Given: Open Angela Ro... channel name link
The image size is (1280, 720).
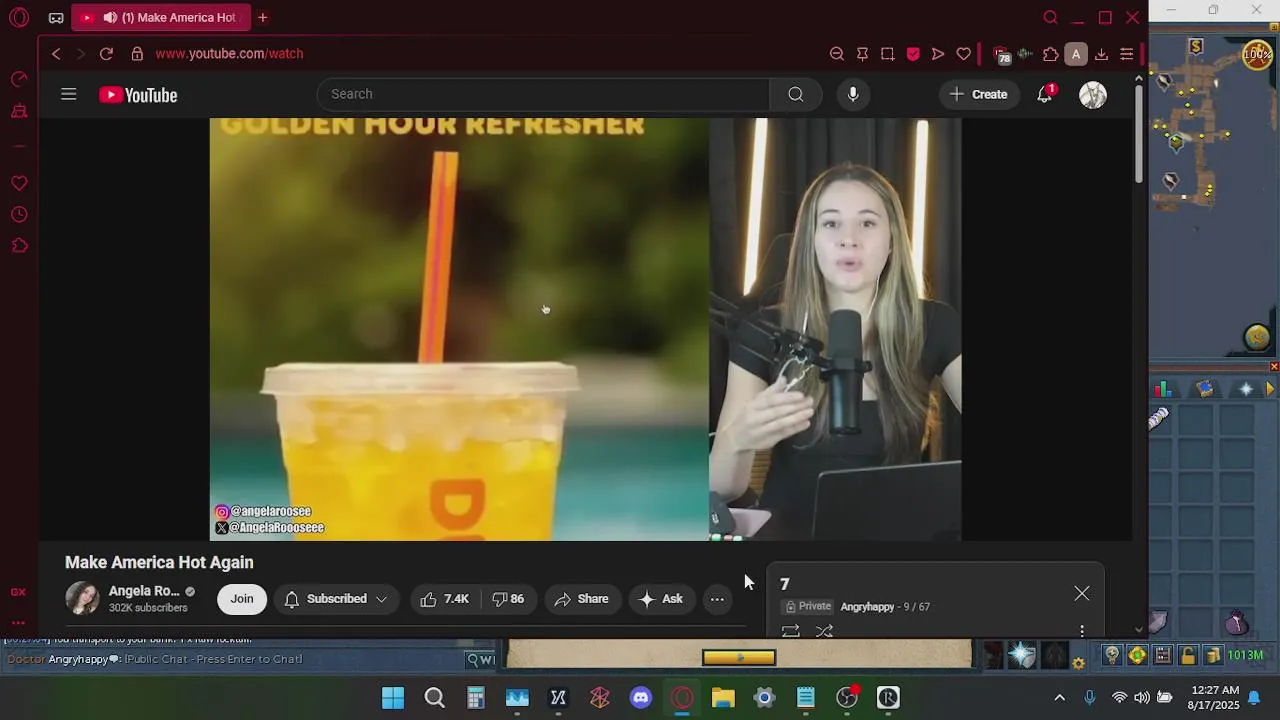Looking at the screenshot, I should pos(144,591).
